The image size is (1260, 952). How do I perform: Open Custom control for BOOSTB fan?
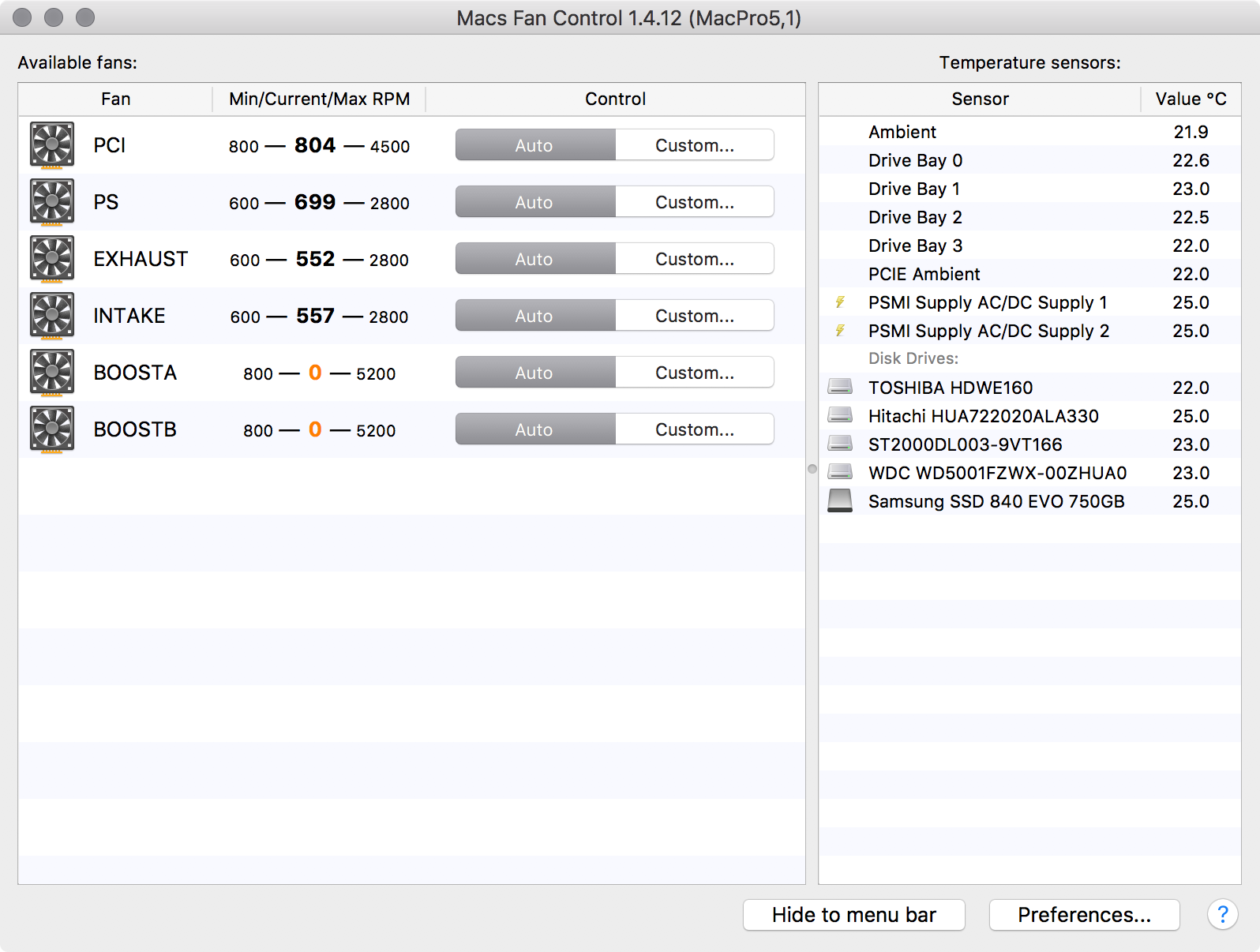(695, 429)
